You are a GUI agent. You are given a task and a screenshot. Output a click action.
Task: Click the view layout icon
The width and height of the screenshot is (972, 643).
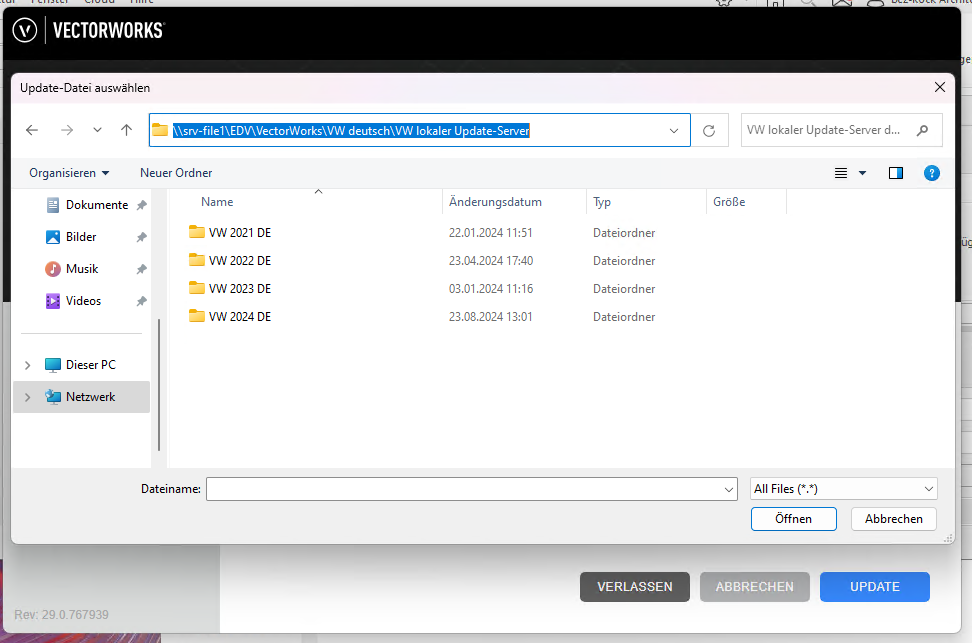tap(842, 173)
